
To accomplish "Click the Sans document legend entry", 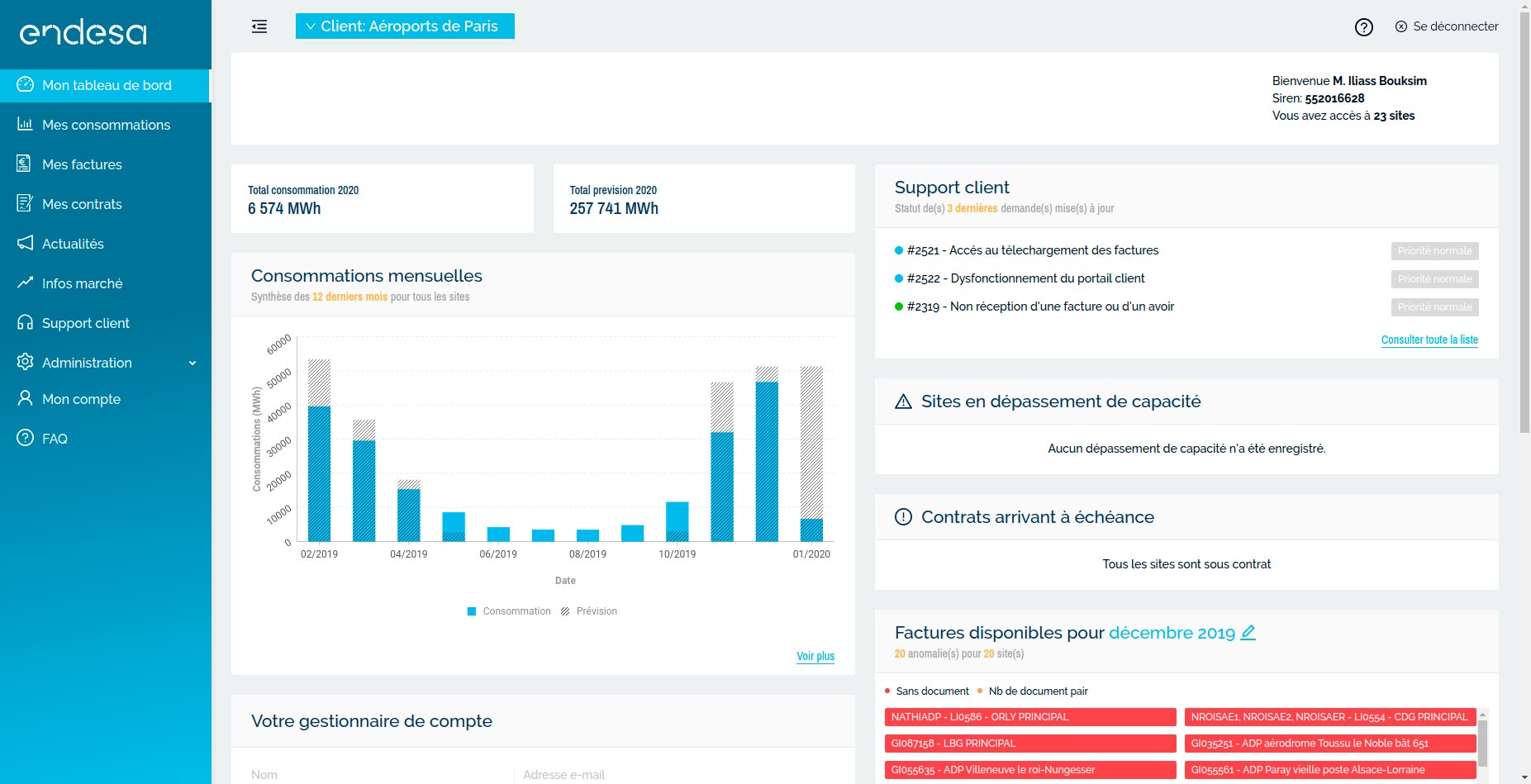I will tap(927, 691).
